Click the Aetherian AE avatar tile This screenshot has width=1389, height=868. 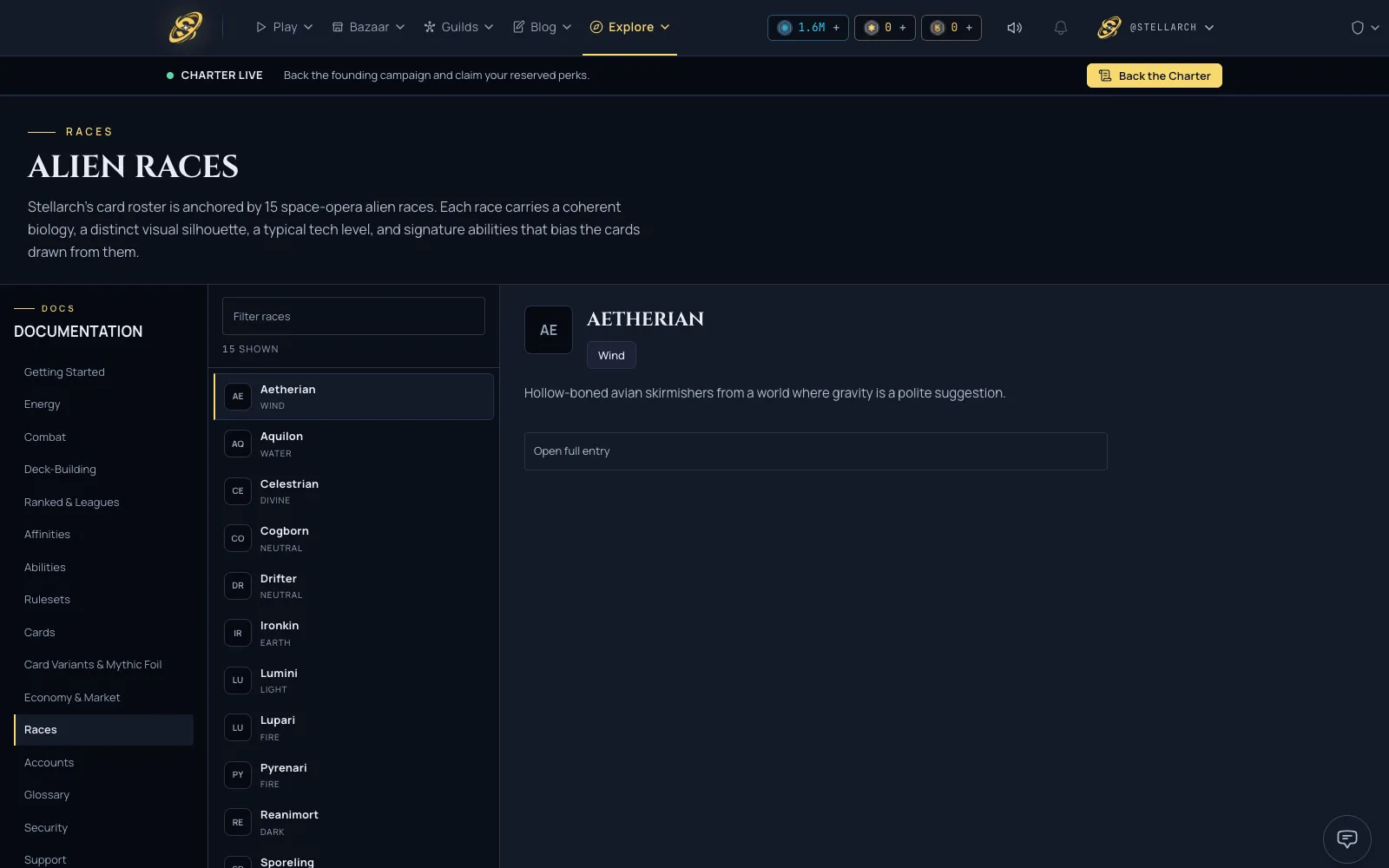point(549,330)
